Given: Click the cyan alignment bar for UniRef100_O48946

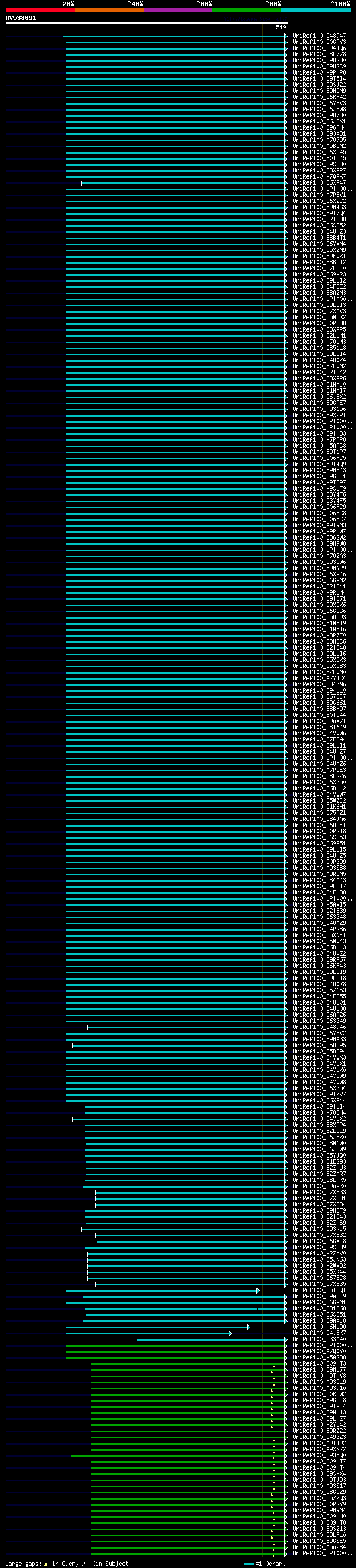Looking at the screenshot, I should point(187,1027).
